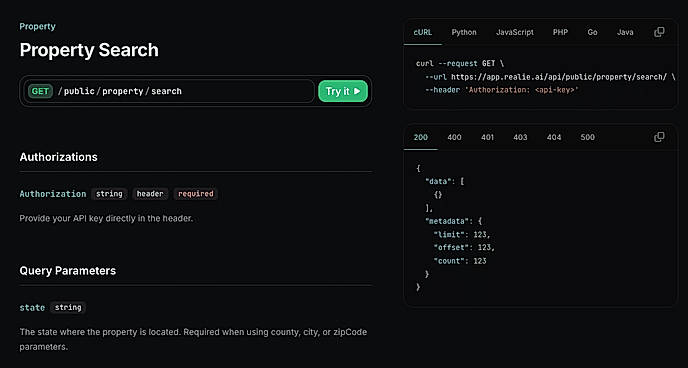Click the Property Search page title
Viewport: 688px width, 368px height.
pyautogui.click(x=89, y=50)
